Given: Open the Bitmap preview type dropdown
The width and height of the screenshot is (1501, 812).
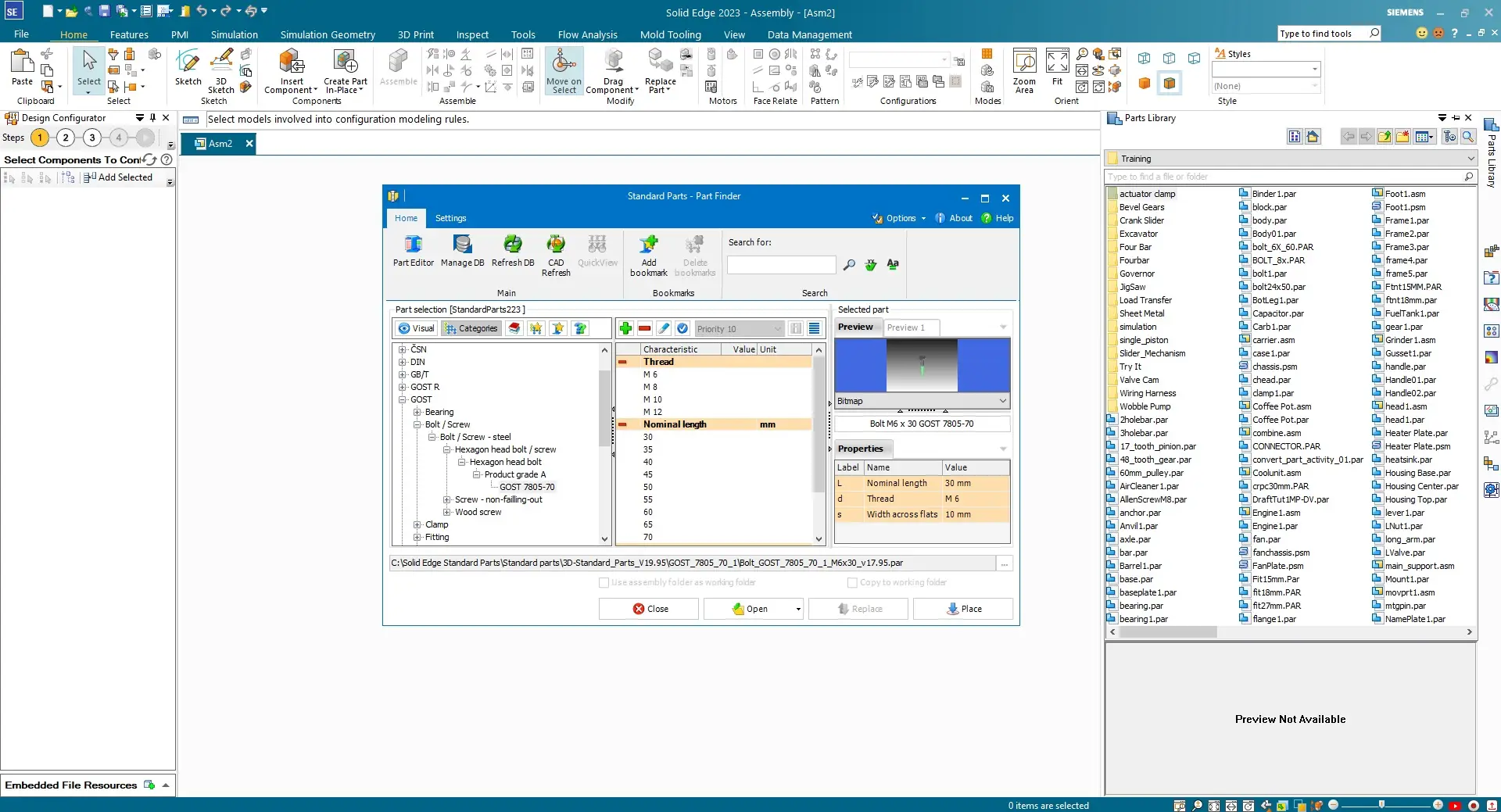Looking at the screenshot, I should [1002, 402].
